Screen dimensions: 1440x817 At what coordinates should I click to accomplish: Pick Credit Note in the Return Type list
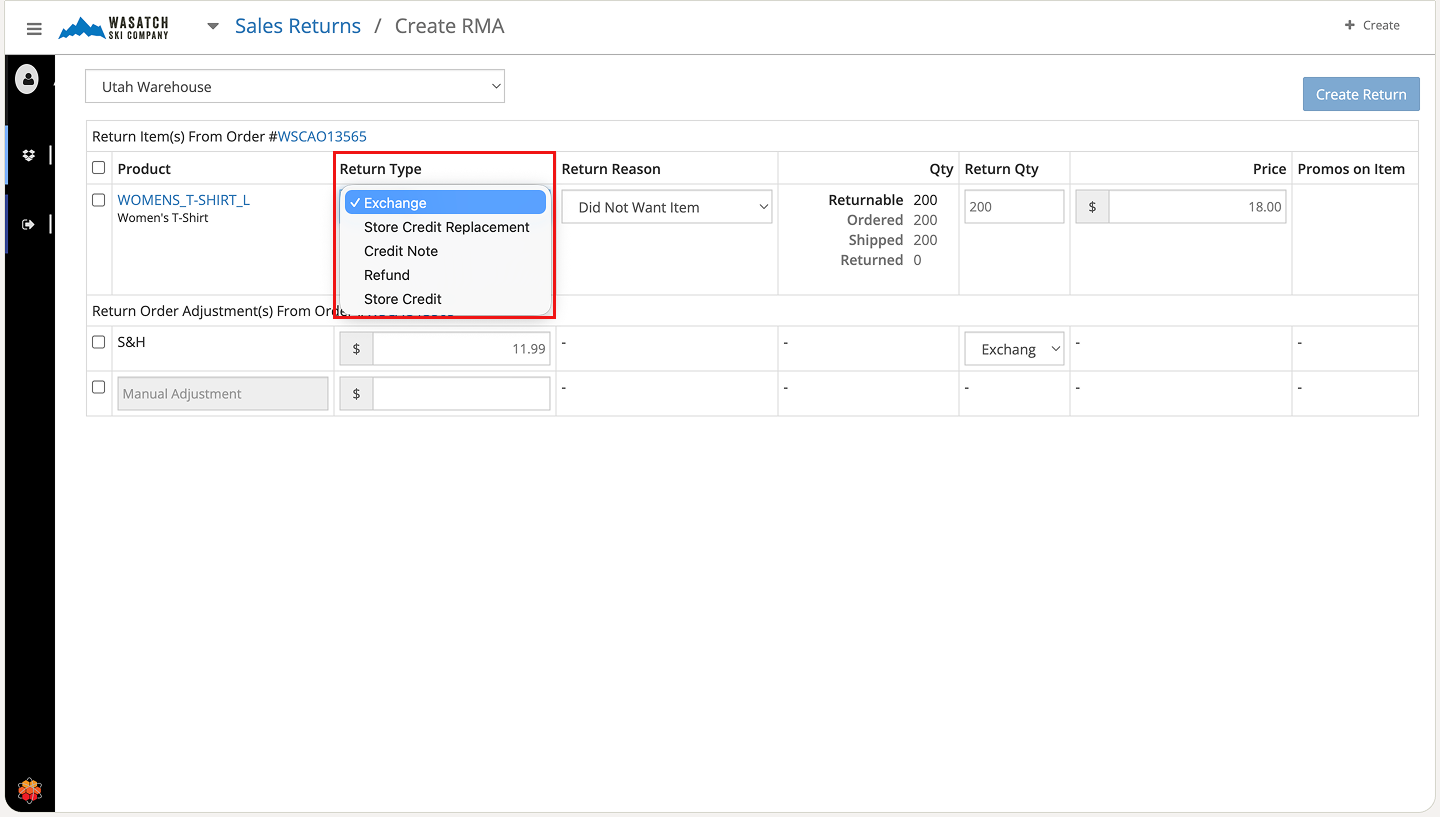pos(401,251)
